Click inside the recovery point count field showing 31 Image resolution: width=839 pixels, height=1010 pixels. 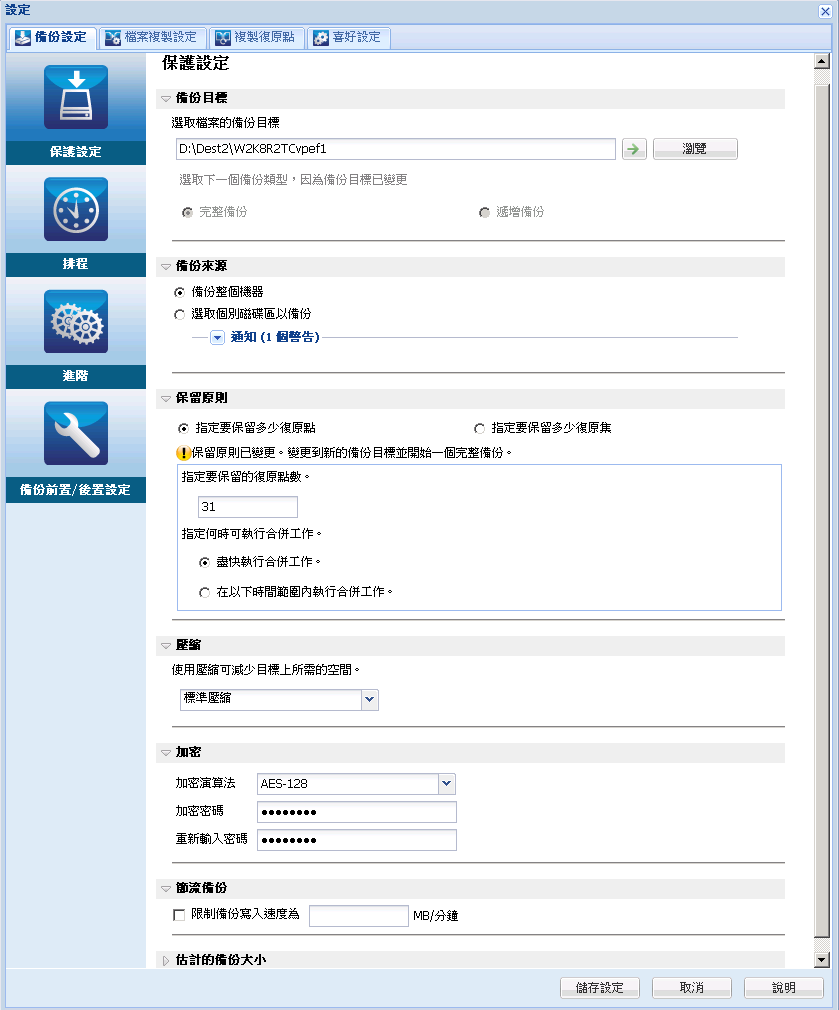(247, 507)
